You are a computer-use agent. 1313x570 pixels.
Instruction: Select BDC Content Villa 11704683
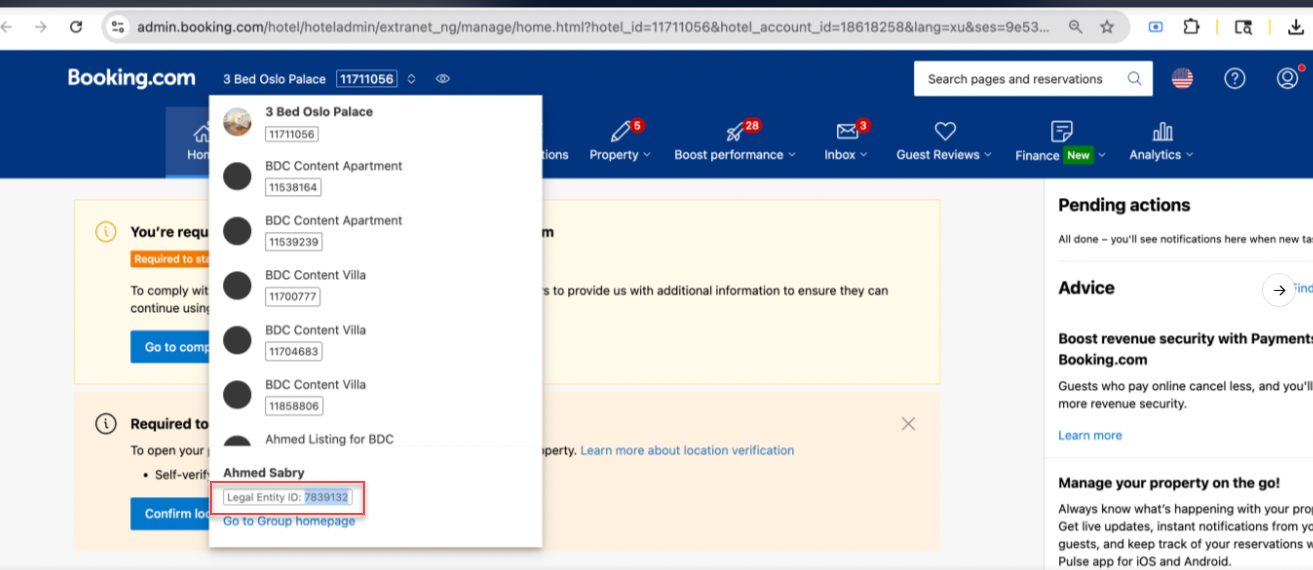375,341
